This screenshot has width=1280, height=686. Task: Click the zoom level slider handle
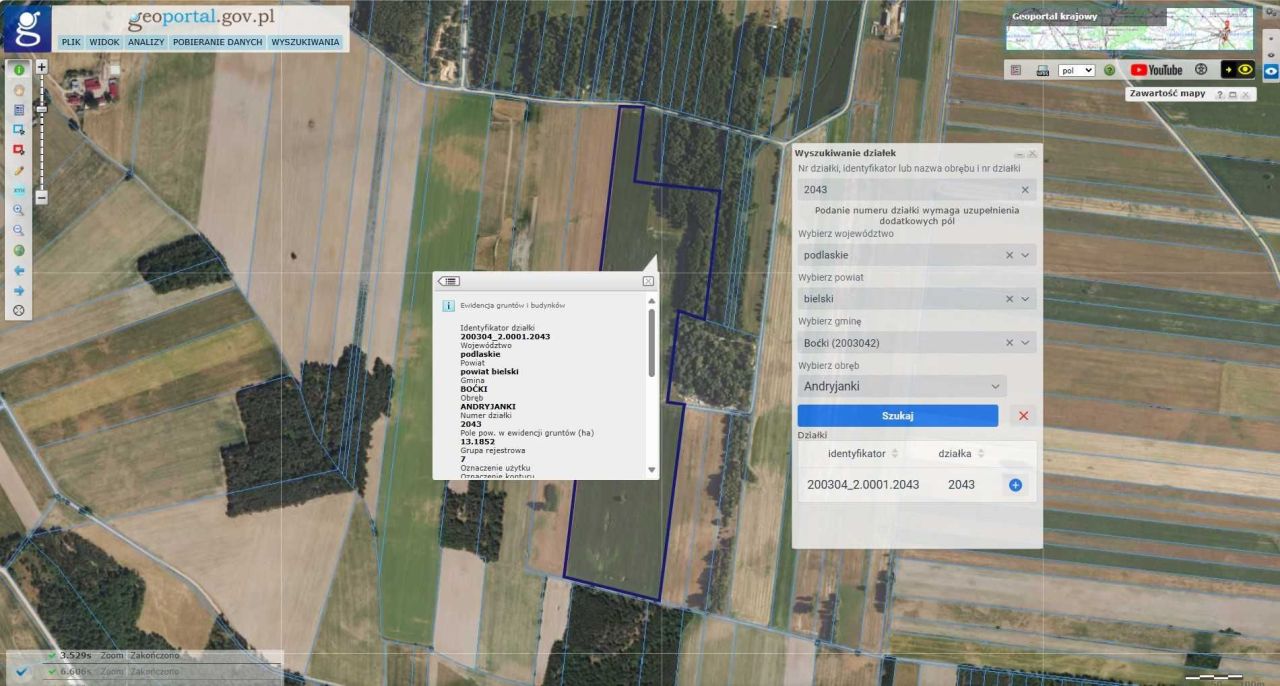tap(41, 109)
